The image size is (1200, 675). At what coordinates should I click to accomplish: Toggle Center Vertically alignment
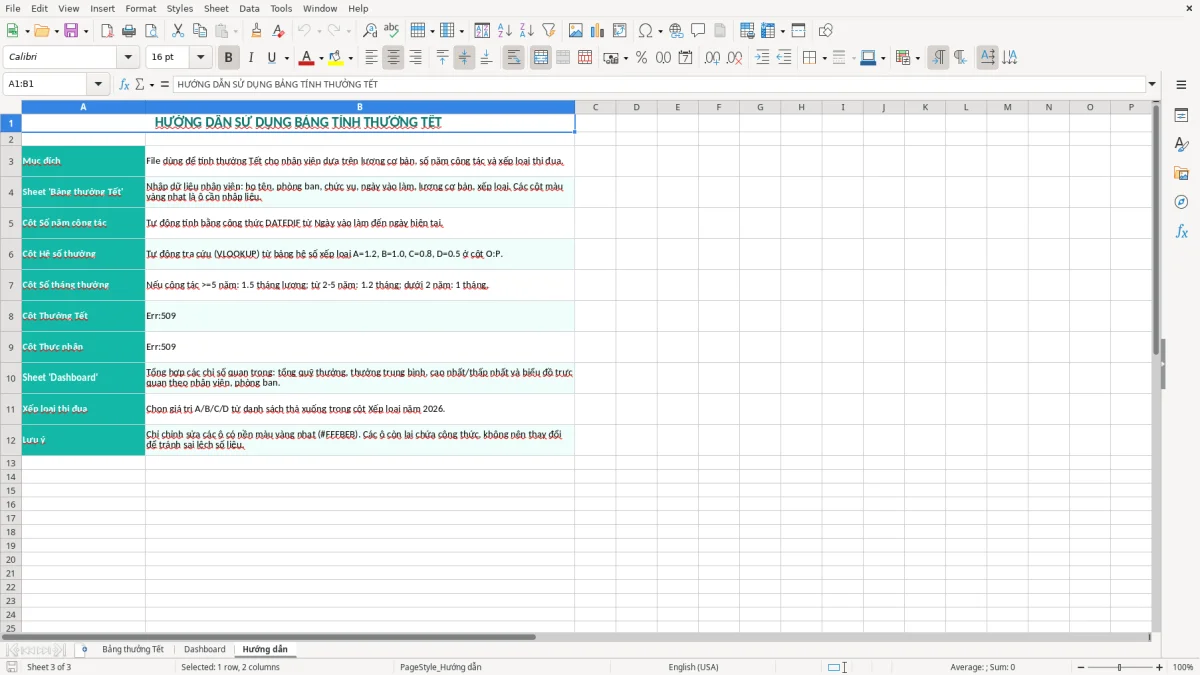tap(464, 58)
